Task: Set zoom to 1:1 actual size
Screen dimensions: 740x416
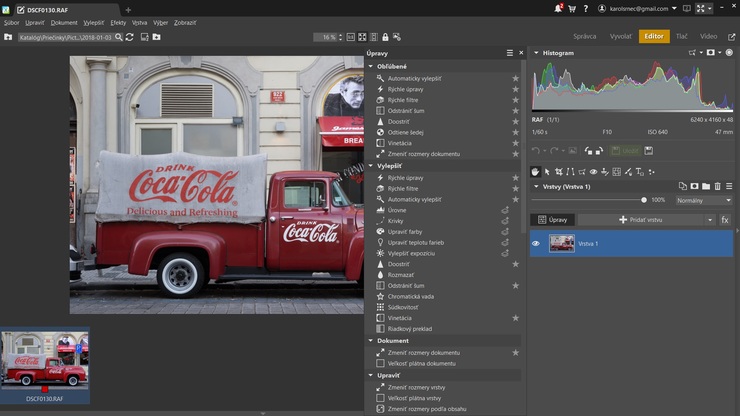Action: pyautogui.click(x=351, y=37)
